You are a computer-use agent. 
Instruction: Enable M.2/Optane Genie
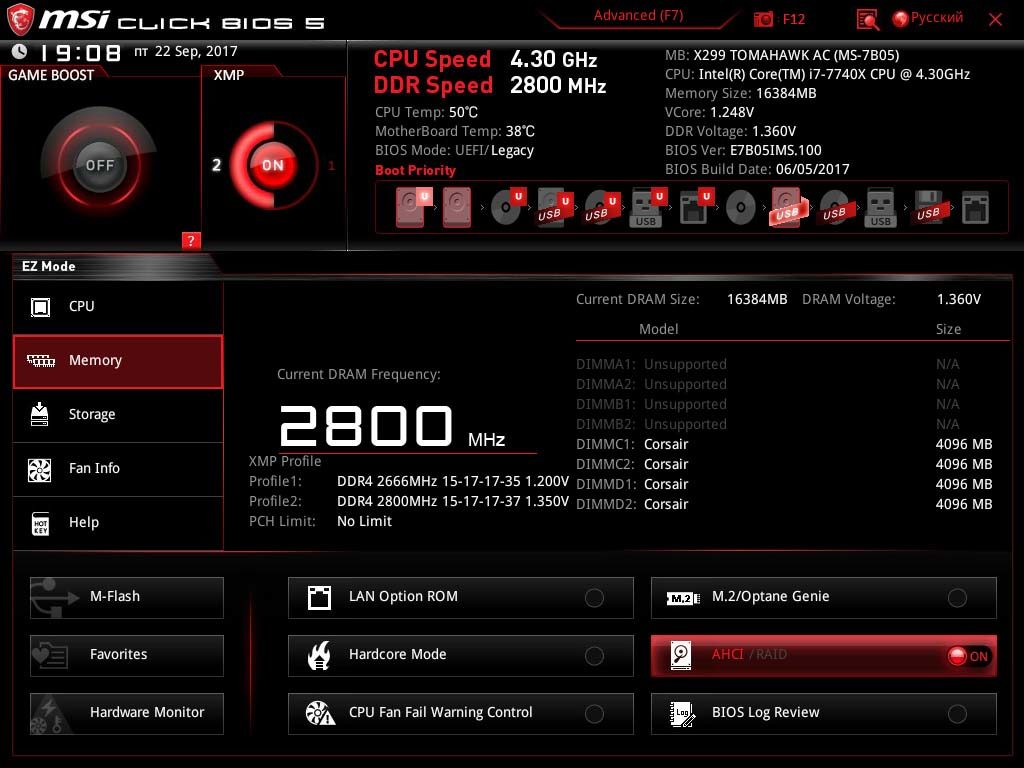[x=824, y=597]
